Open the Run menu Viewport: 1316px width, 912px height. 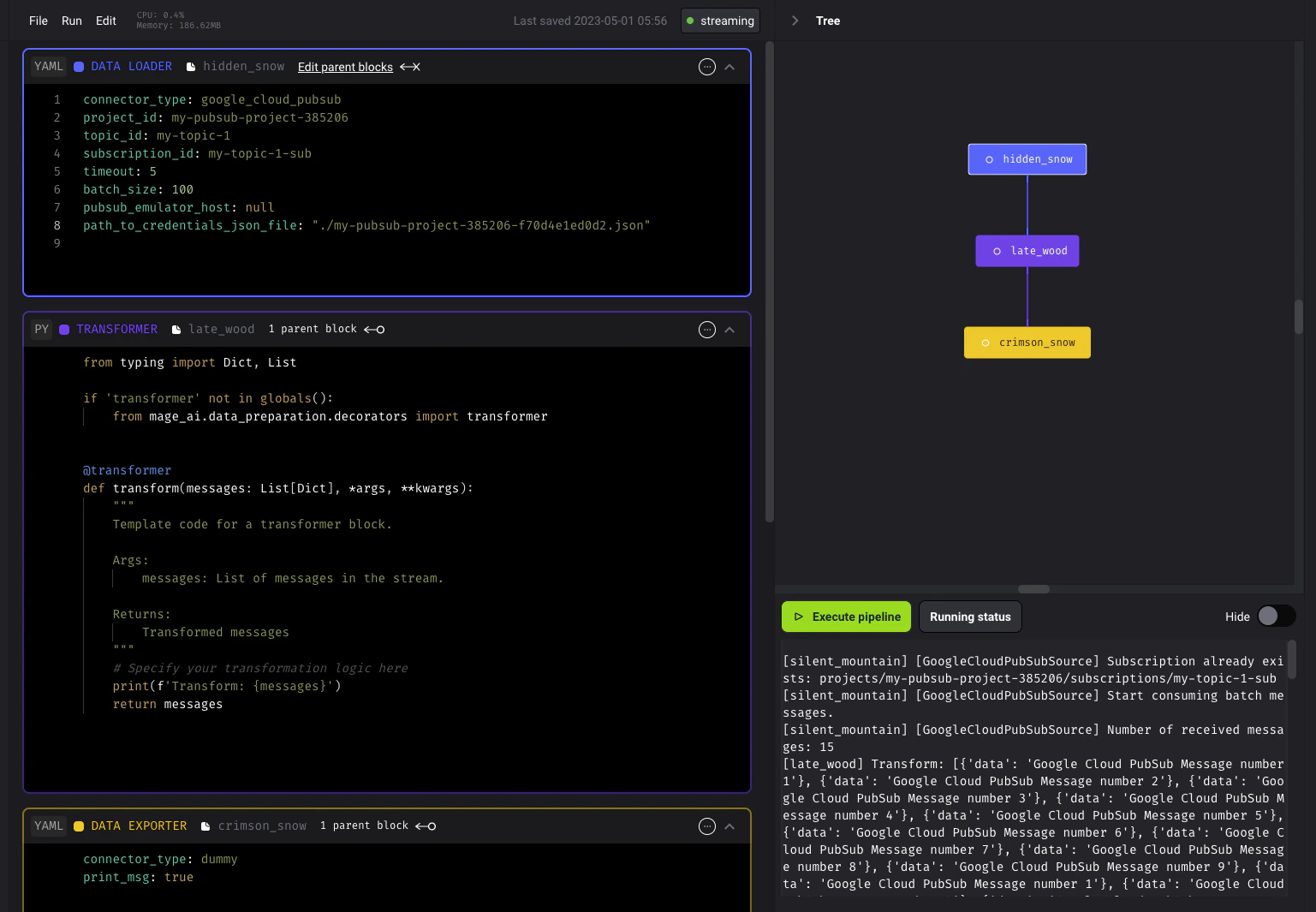(71, 21)
